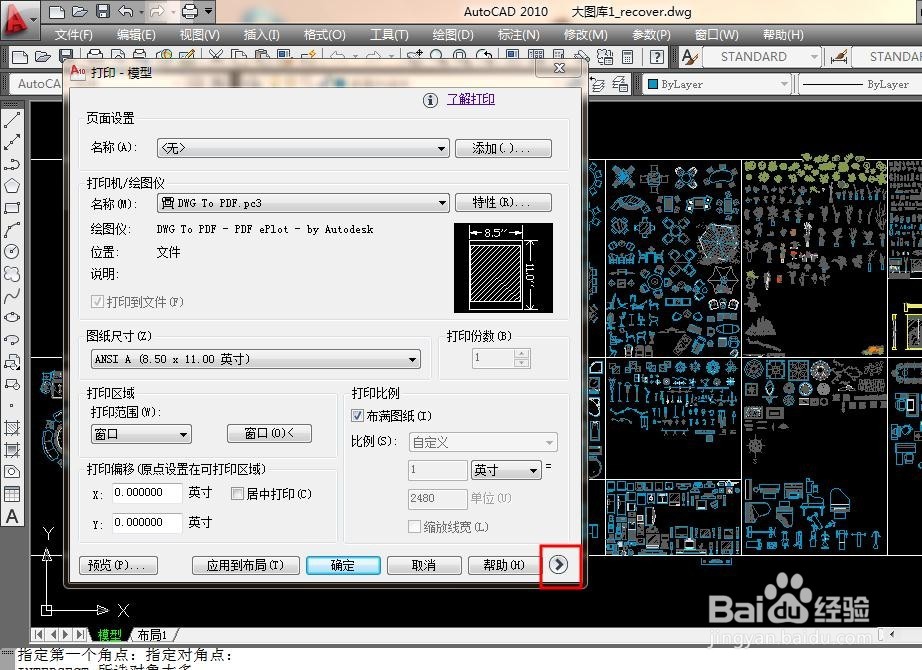Click the Preview (预览) button
The width and height of the screenshot is (922, 670).
pos(118,565)
